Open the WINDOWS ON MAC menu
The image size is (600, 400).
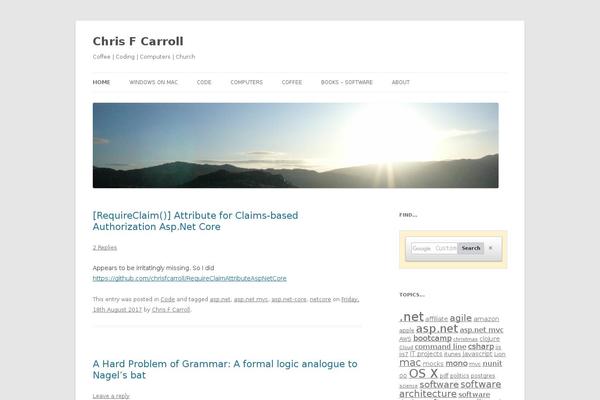153,82
